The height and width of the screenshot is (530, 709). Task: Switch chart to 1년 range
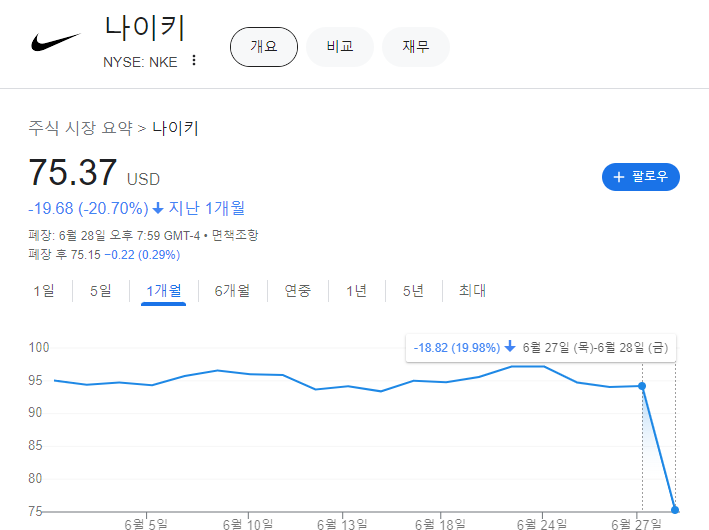(356, 291)
